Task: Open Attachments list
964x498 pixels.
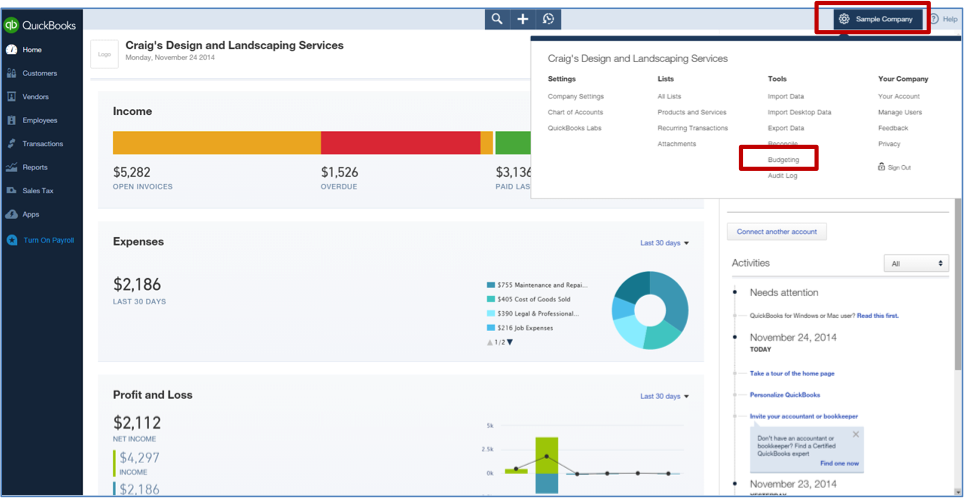Action: [676, 144]
